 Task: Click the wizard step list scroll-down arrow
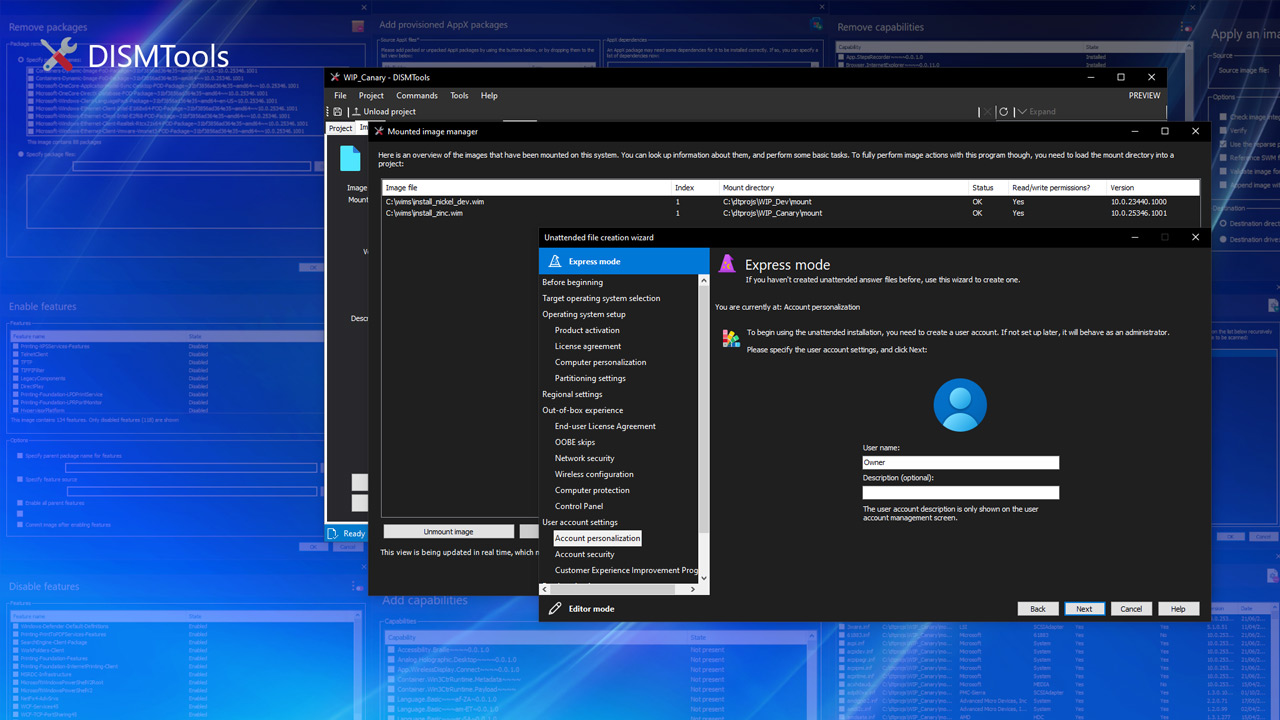tap(704, 578)
